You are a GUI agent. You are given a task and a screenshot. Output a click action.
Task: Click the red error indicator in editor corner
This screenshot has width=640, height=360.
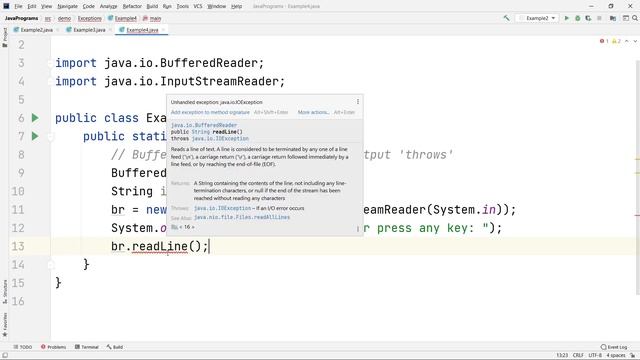pyautogui.click(x=604, y=41)
